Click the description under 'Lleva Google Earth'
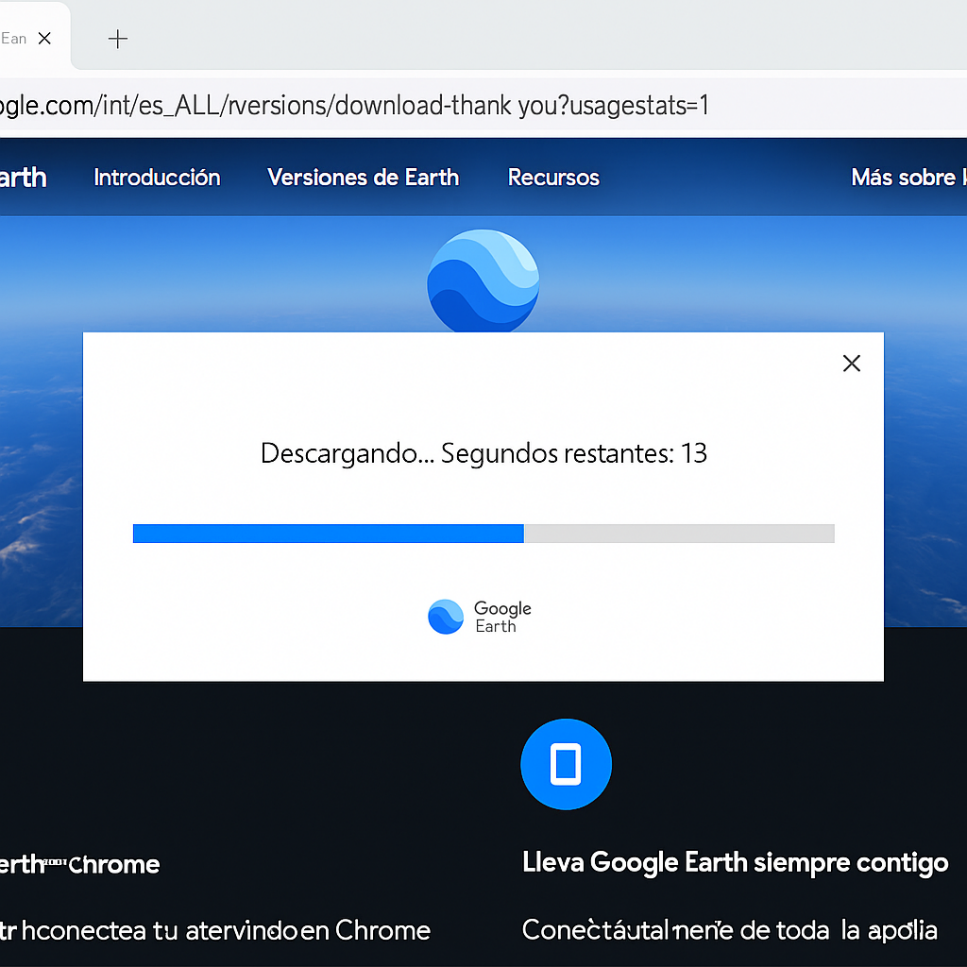967x967 pixels. point(730,930)
